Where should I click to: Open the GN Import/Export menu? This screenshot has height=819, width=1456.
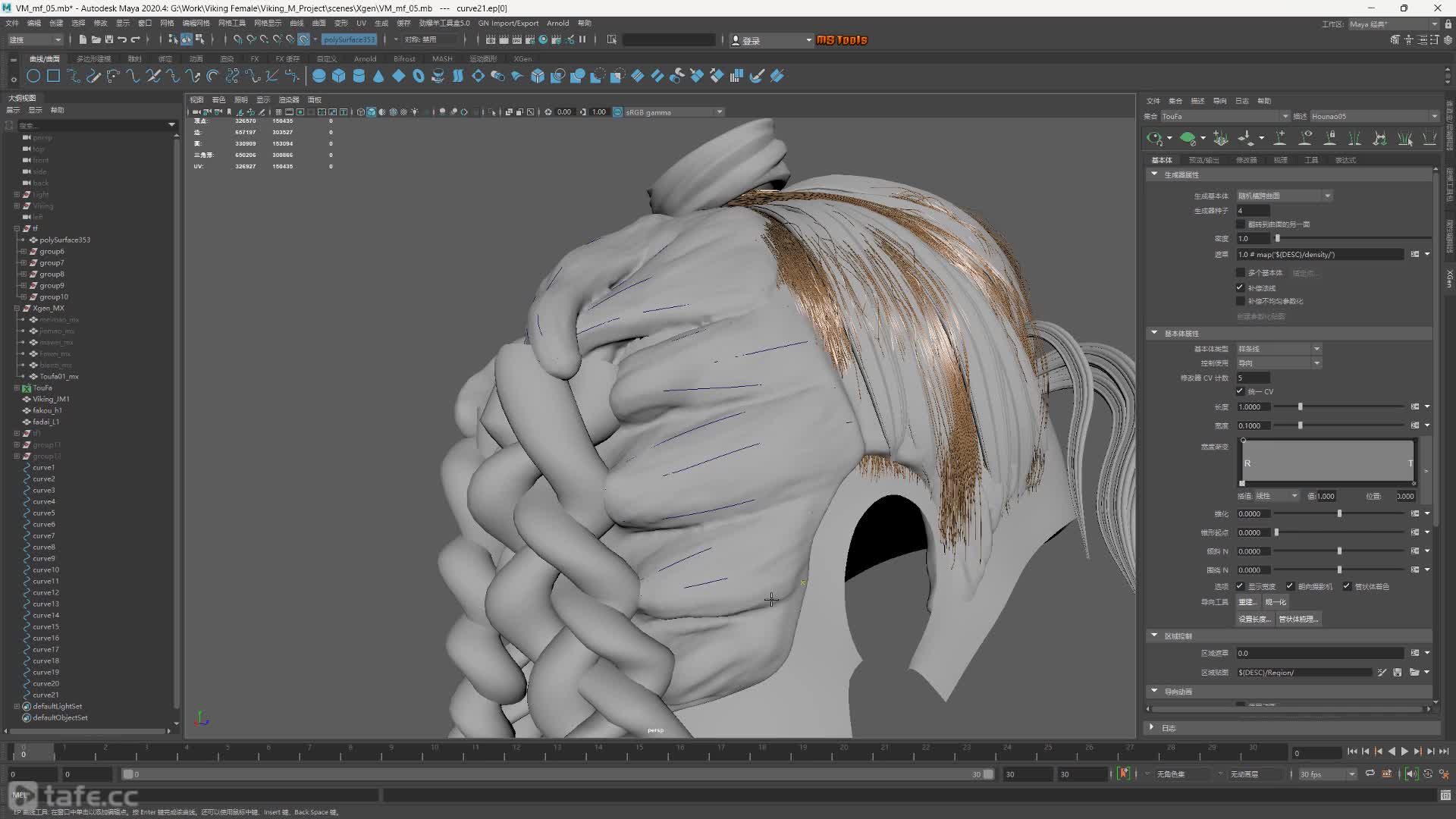[508, 23]
